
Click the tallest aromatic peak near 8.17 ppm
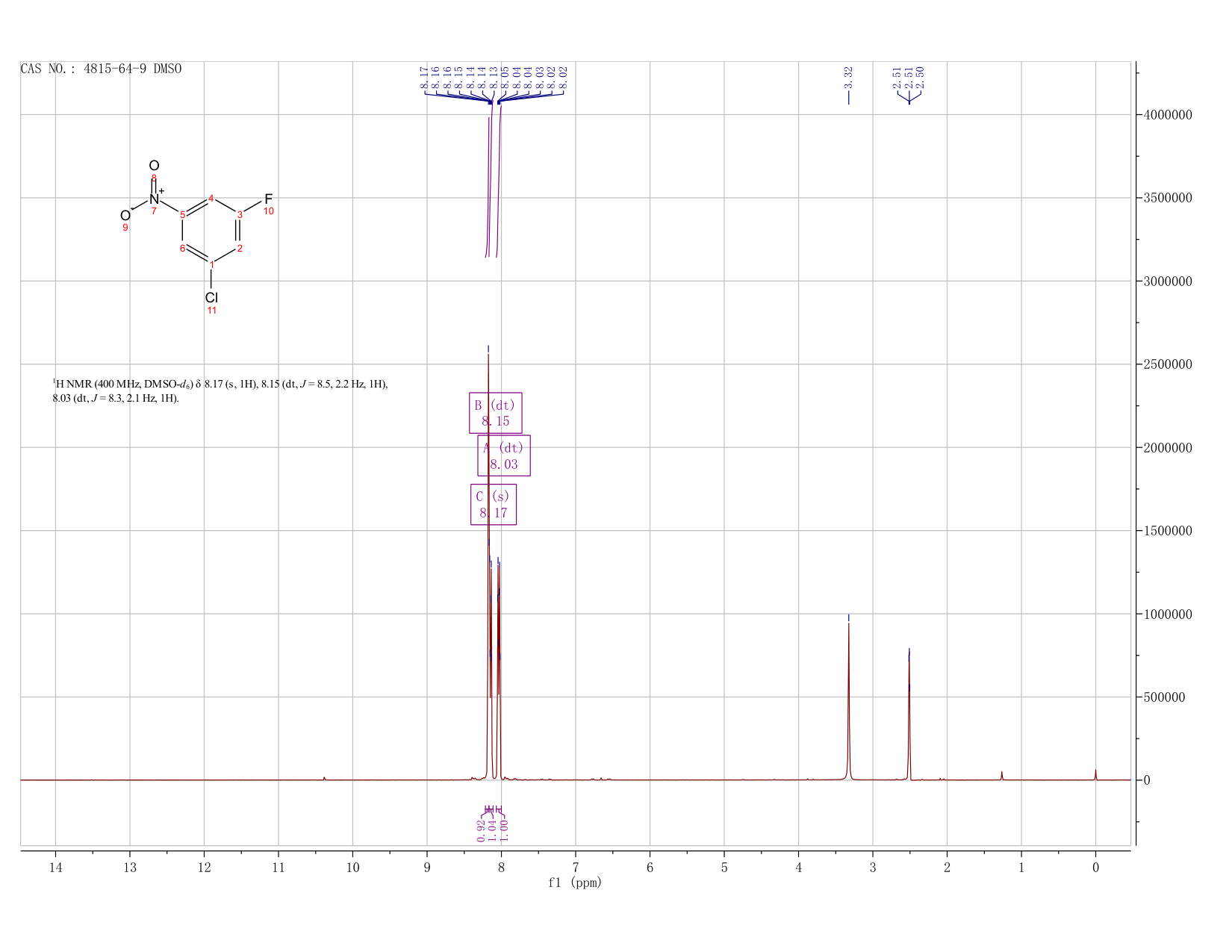click(488, 567)
